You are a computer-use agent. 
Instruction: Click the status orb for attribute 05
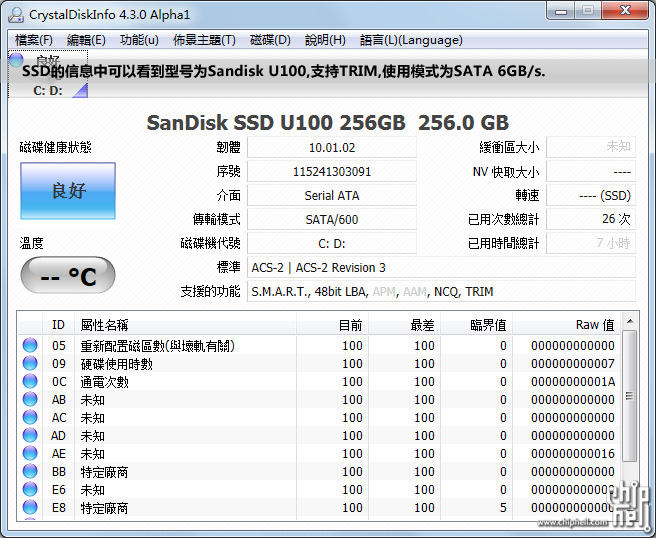[30, 346]
